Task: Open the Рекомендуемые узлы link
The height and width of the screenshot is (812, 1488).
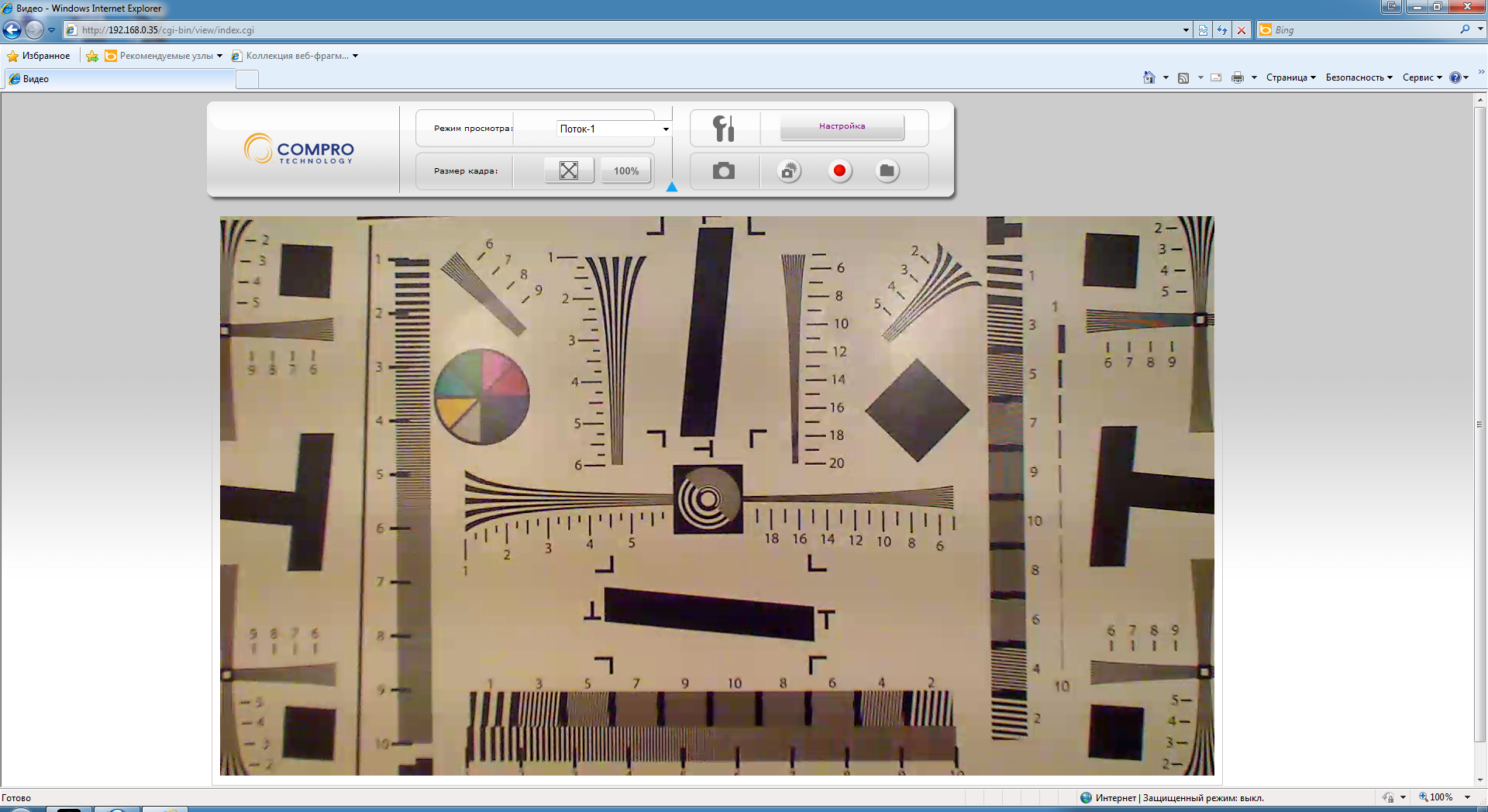Action: (x=164, y=56)
